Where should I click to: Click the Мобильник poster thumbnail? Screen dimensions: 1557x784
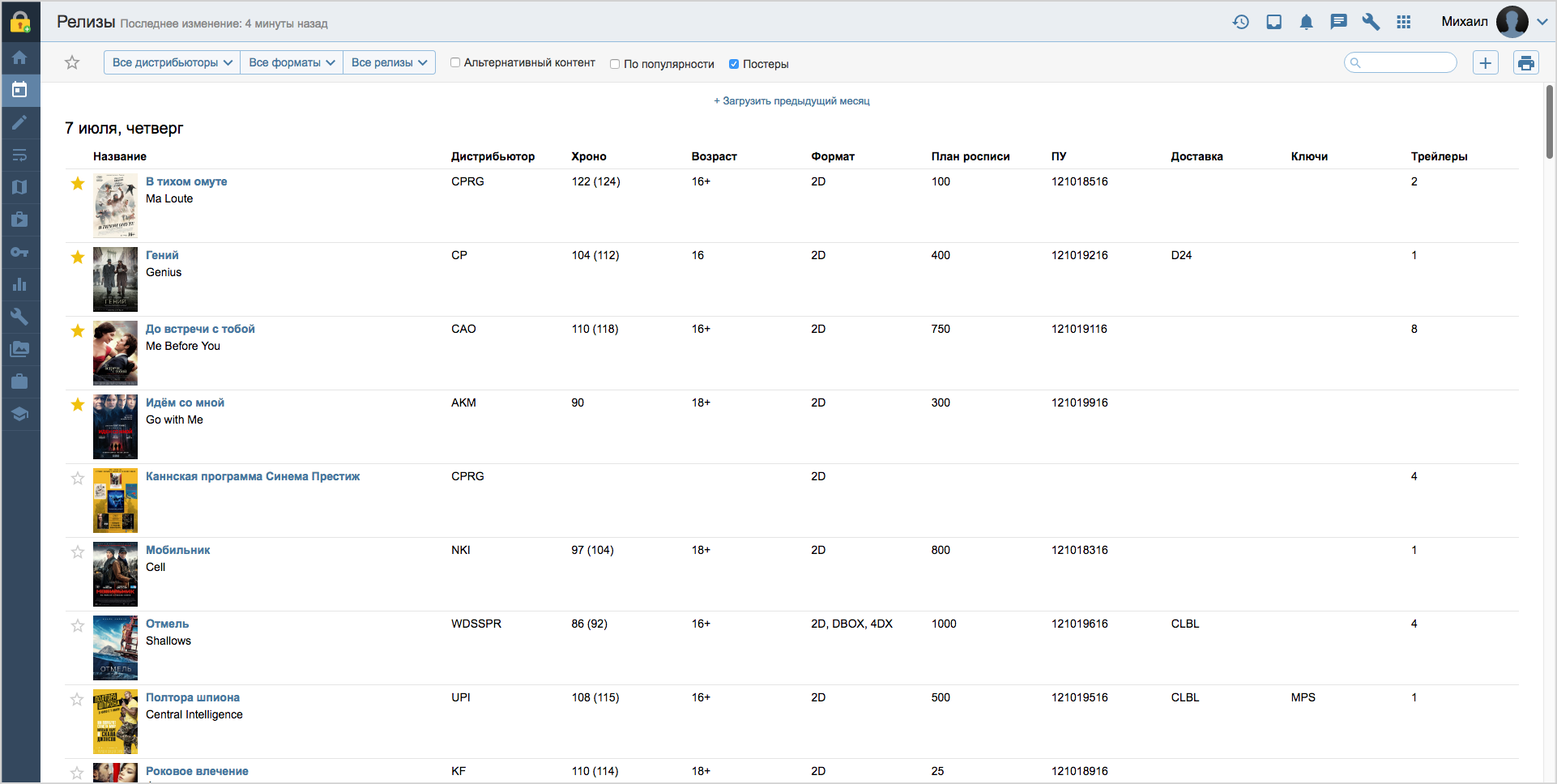coord(115,574)
